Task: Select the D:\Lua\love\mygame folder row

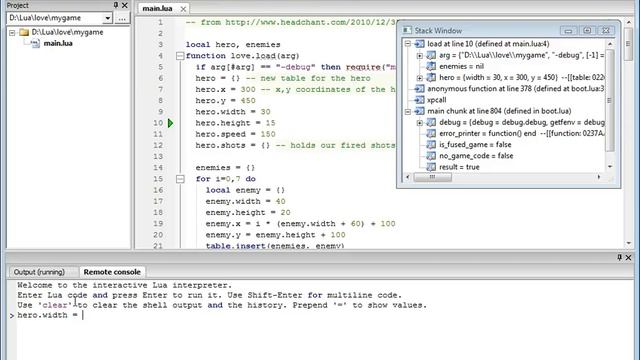Action: 67,32
